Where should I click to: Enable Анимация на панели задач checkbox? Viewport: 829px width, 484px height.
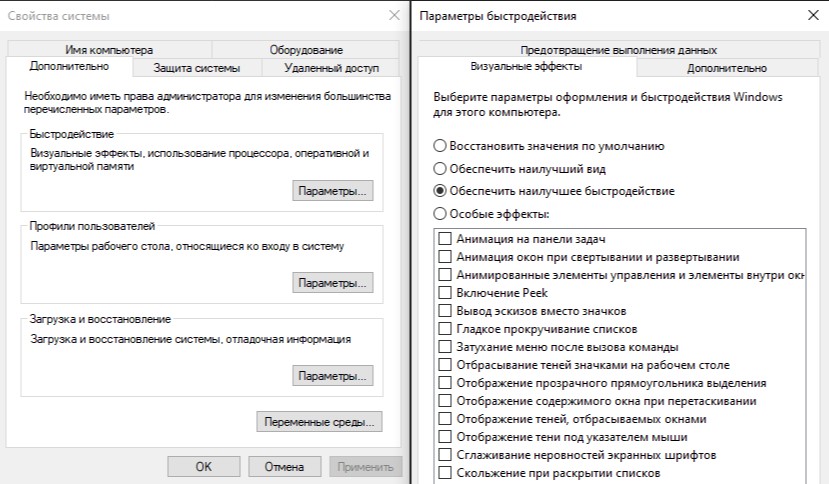point(444,240)
